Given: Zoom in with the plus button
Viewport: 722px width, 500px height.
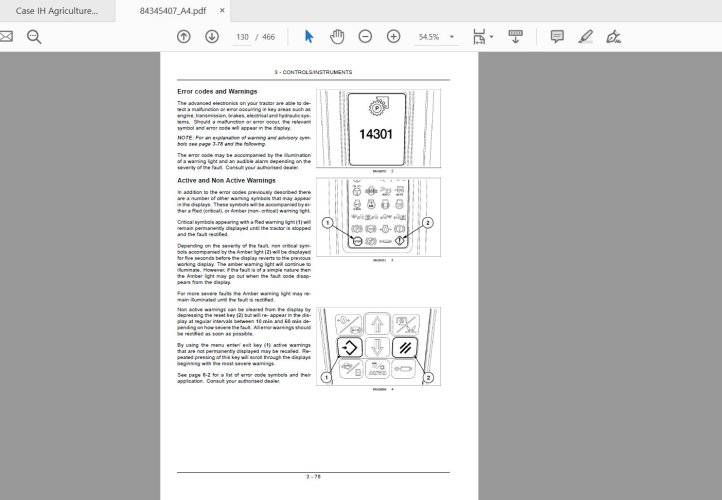Looking at the screenshot, I should 393,37.
